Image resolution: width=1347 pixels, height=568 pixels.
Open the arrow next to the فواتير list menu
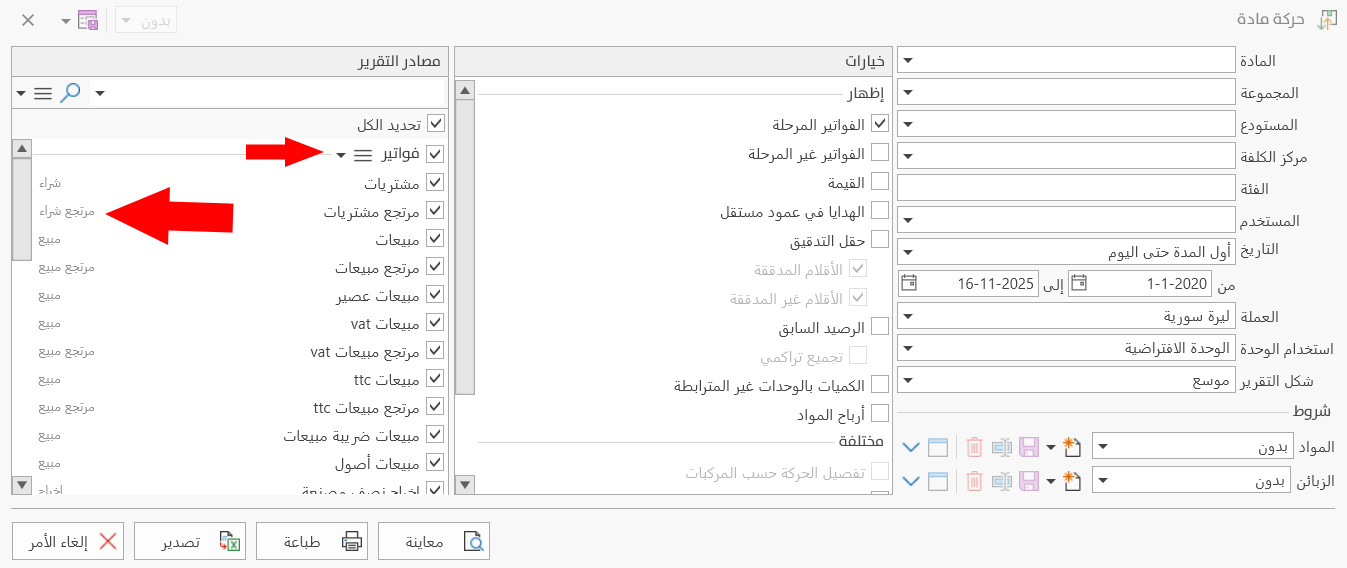click(340, 155)
